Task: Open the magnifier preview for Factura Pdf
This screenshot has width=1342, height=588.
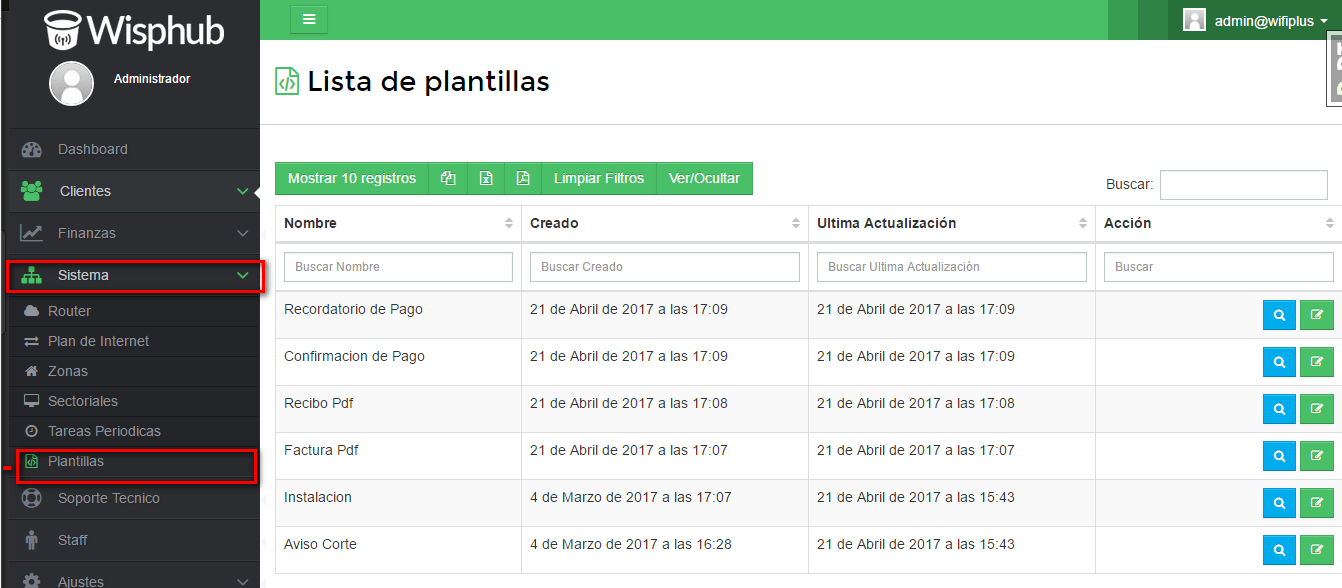Action: 1279,456
